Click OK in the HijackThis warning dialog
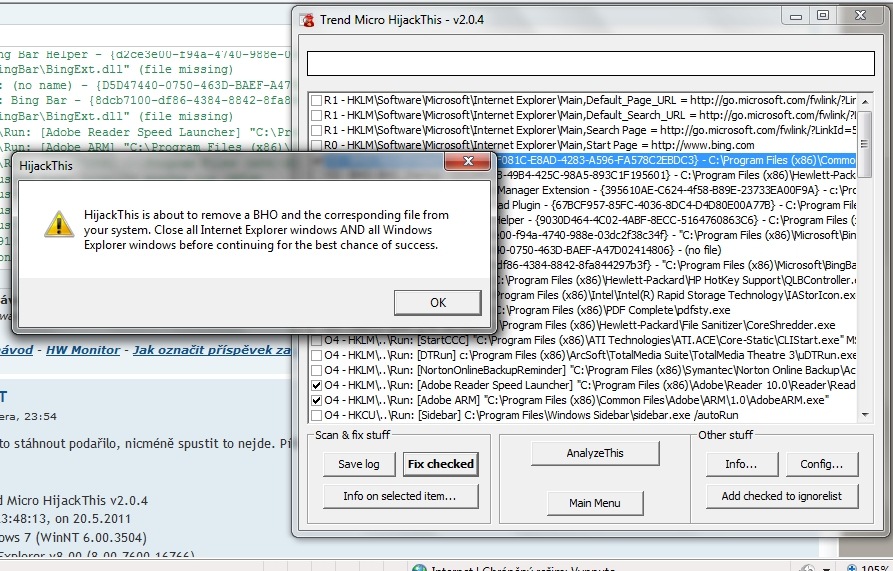Screen dimensions: 893x571 click(437, 302)
